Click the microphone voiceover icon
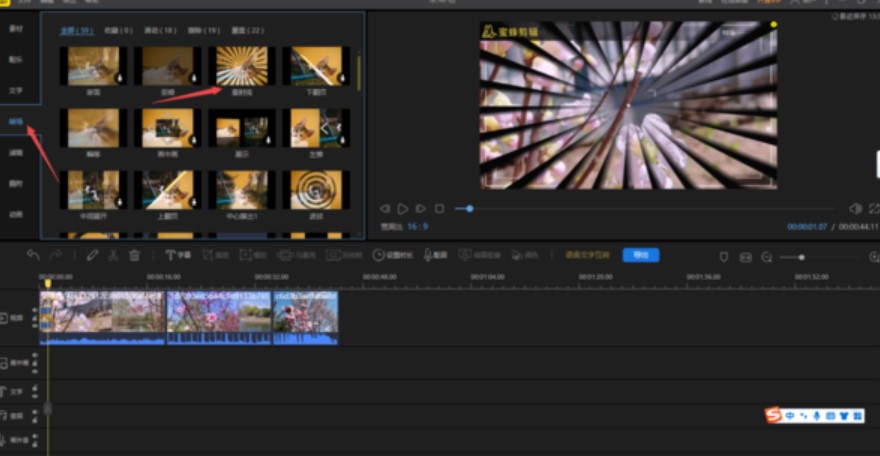The width and height of the screenshot is (880, 456). [428, 255]
